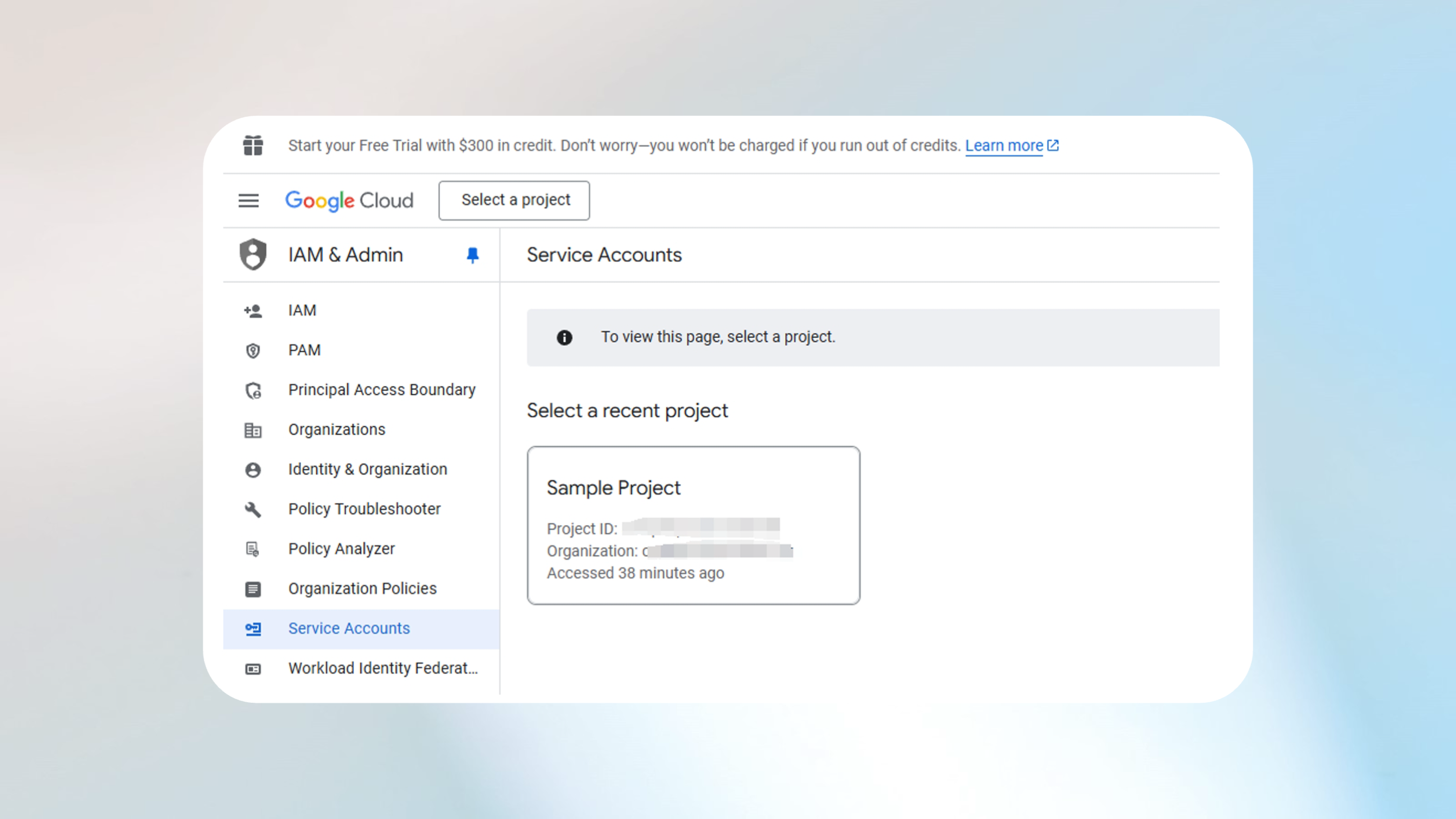Open Organizations from the sidebar
This screenshot has width=1456, height=819.
coord(336,429)
